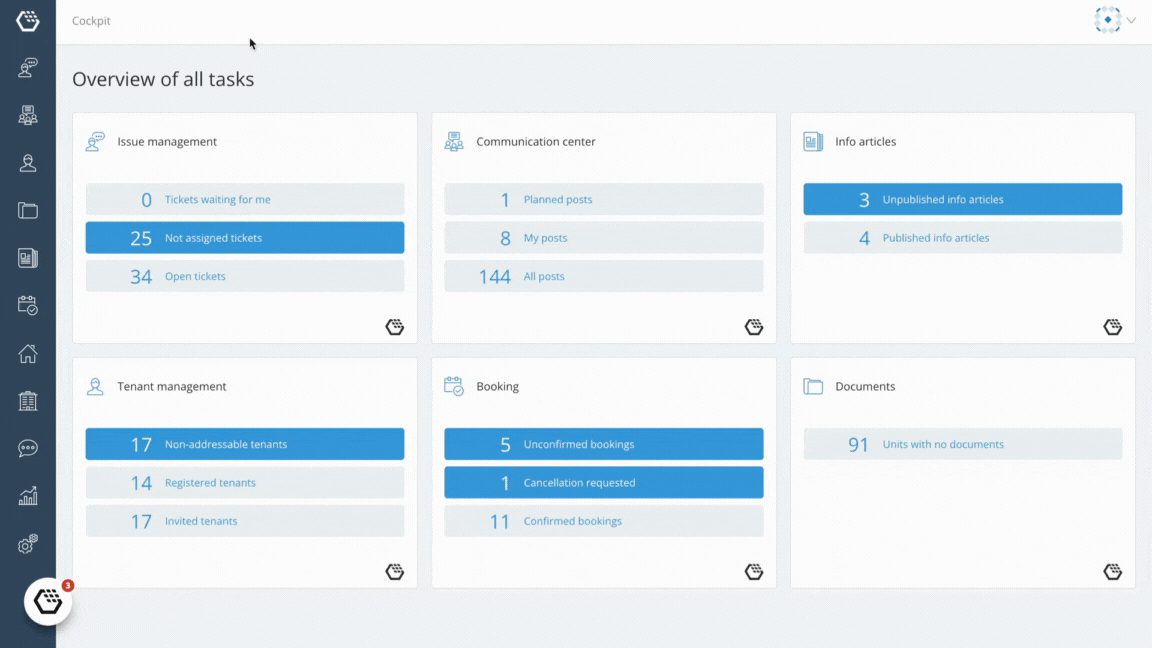Open Issue management from the sidebar
Screen dimensions: 1152x648
pos(28,68)
